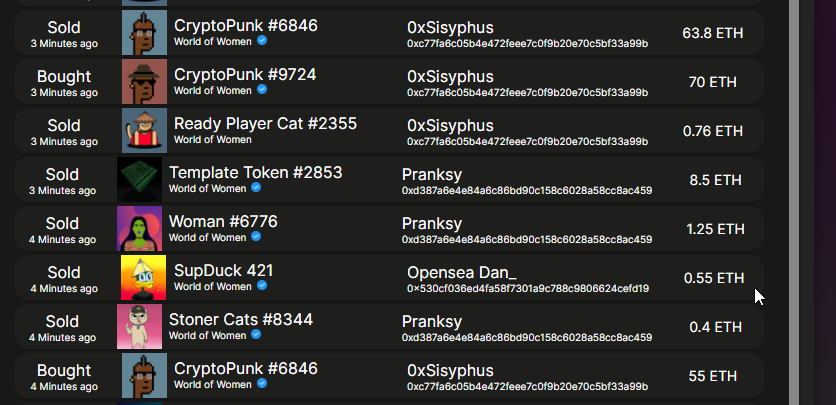Click wallet address in CryptoPunk #9724 row

click(x=528, y=93)
